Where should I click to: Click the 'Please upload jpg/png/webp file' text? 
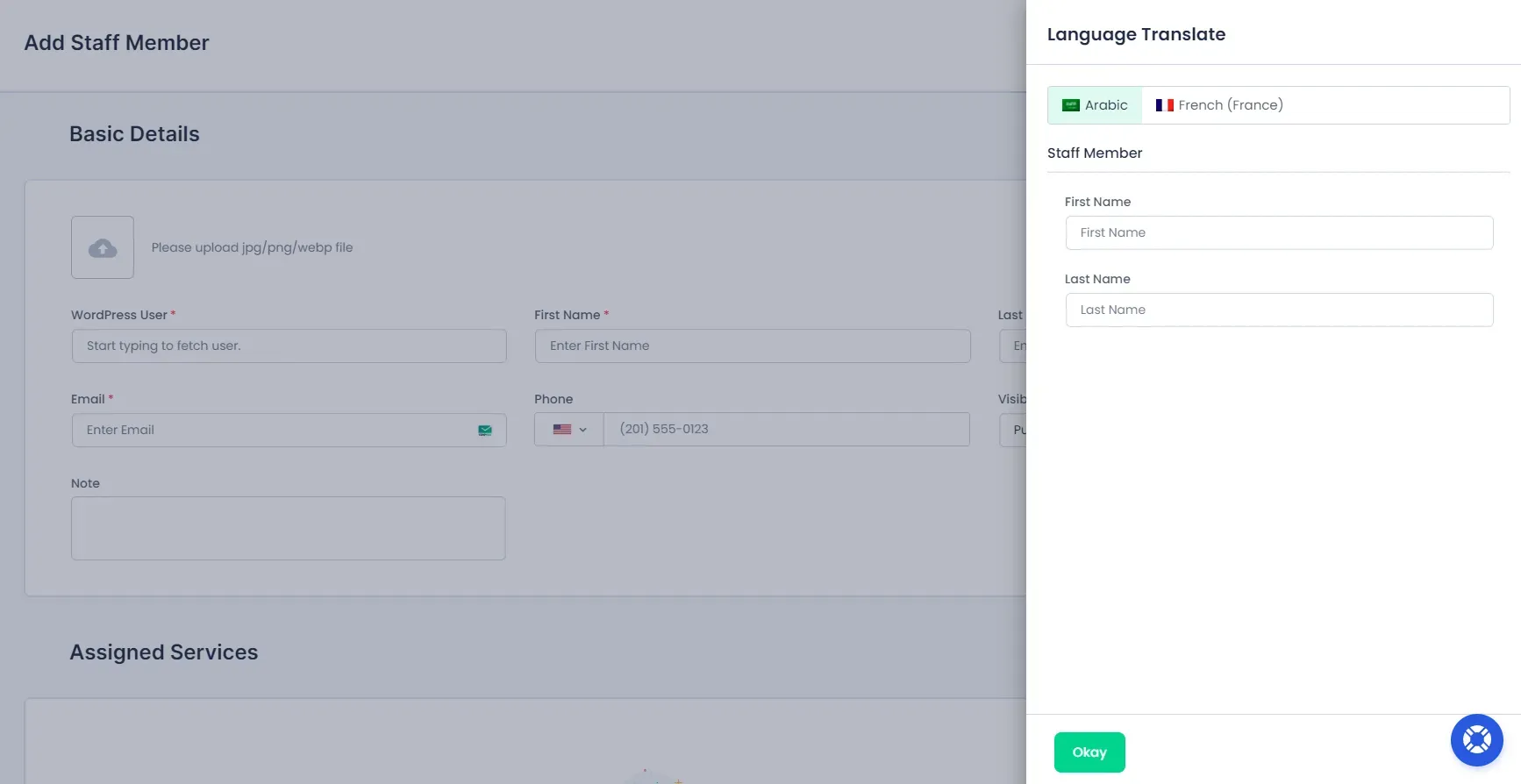pyautogui.click(x=252, y=247)
